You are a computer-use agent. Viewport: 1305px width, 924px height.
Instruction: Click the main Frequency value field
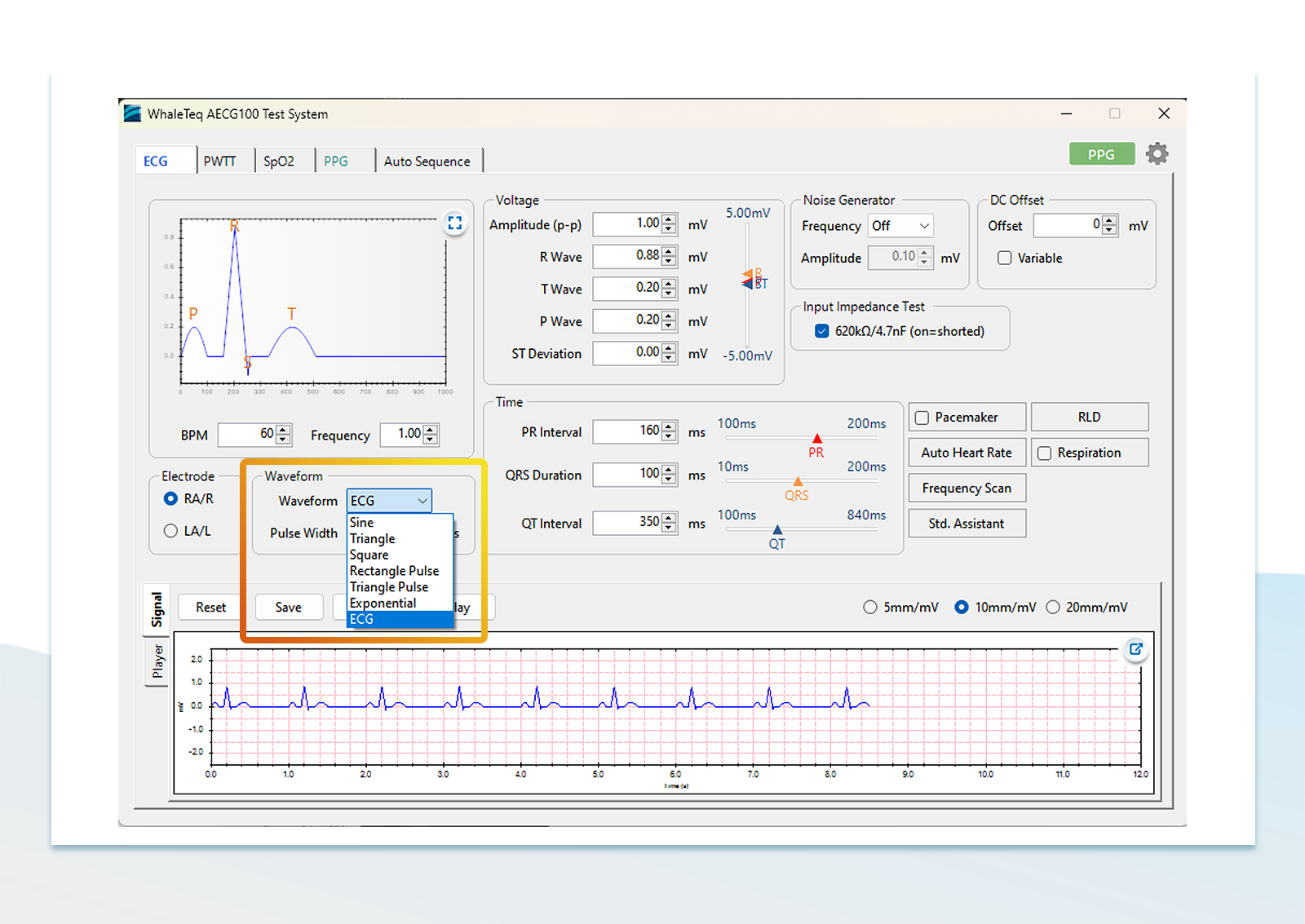pyautogui.click(x=402, y=435)
